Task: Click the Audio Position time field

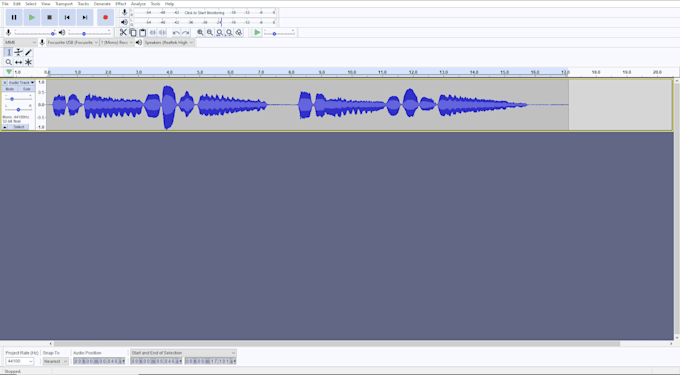Action: coord(99,361)
